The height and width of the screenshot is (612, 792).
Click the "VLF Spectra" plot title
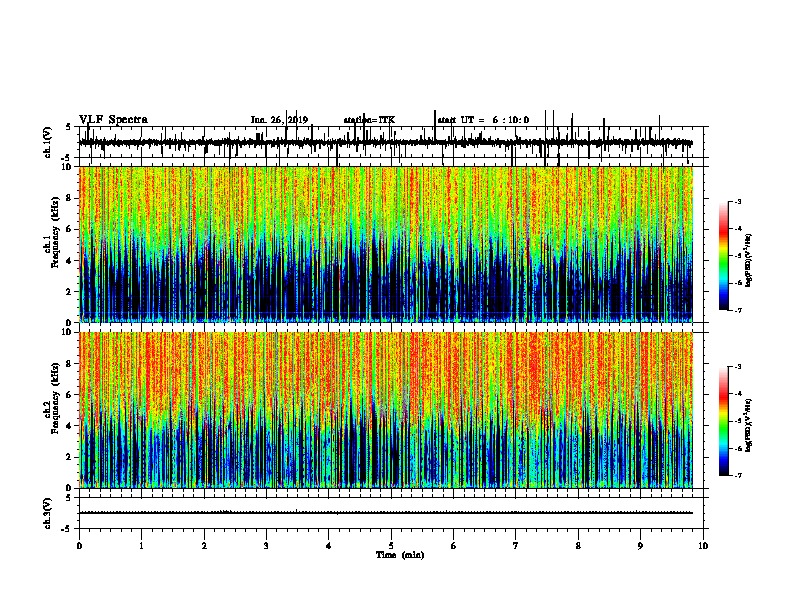[113, 120]
